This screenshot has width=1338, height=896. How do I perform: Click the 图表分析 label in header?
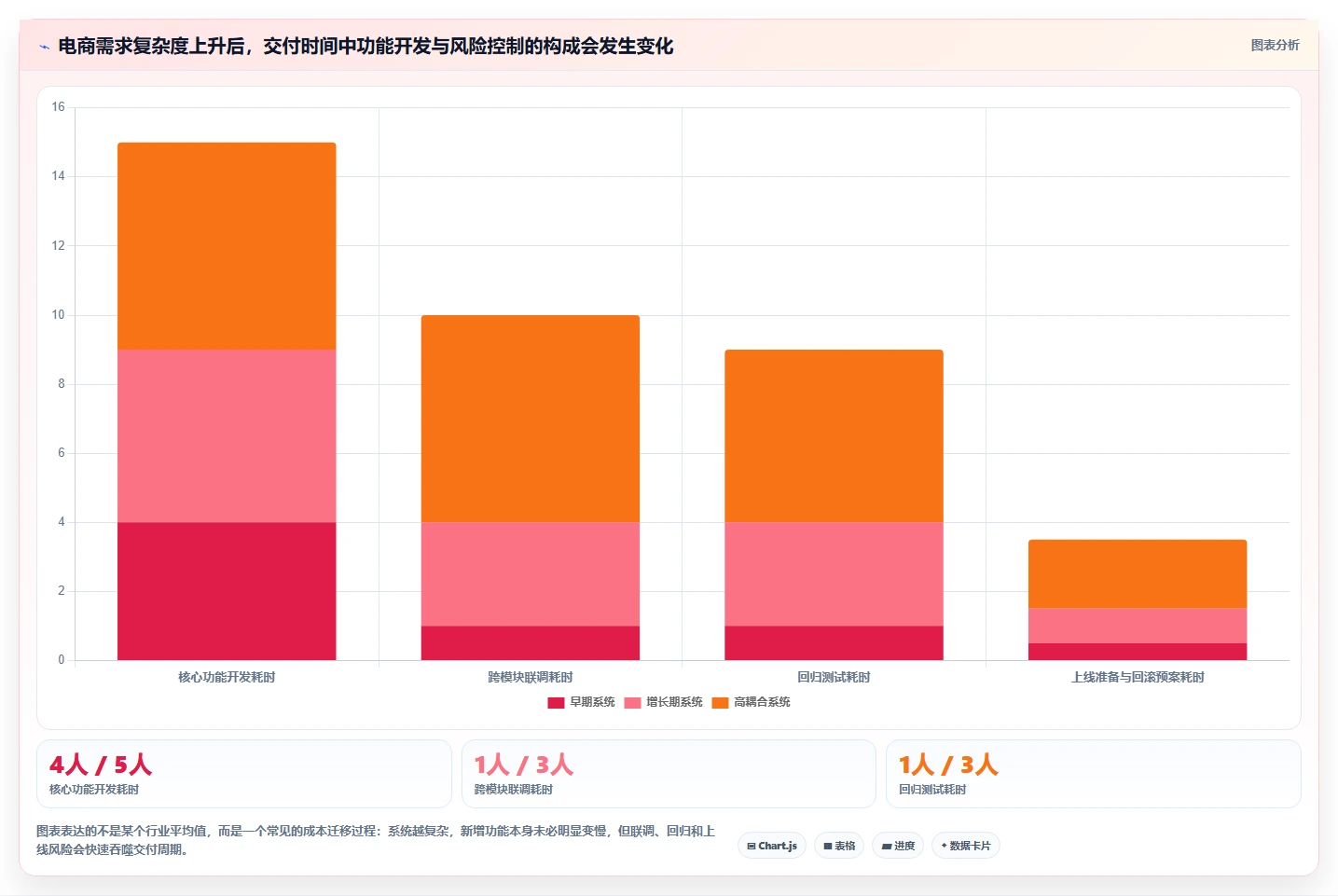coord(1275,45)
